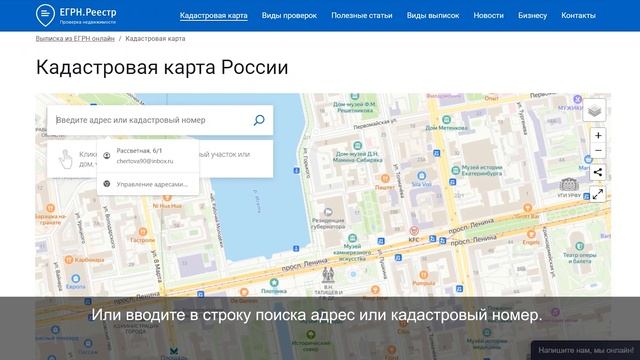Click the Музей камнерезного искусства marker
Image resolution: width=640 pixels, height=360 pixels.
click(352, 238)
